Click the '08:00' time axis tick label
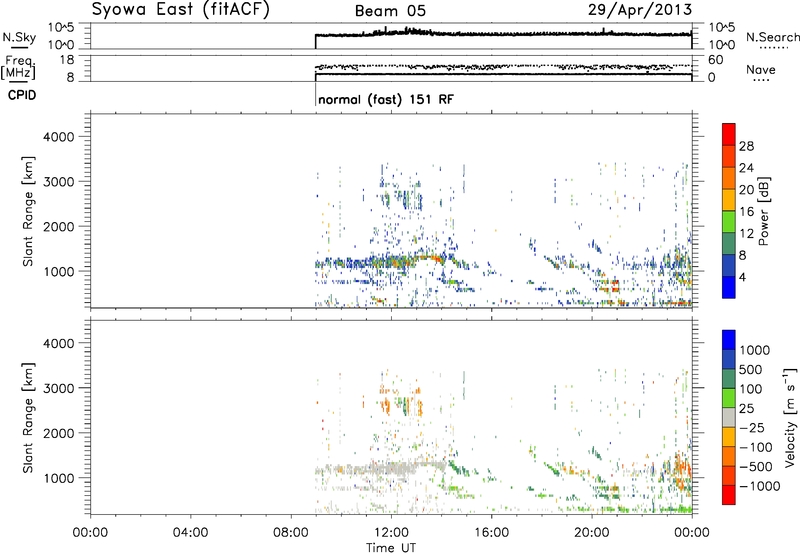This screenshot has width=800, height=554. click(x=291, y=533)
